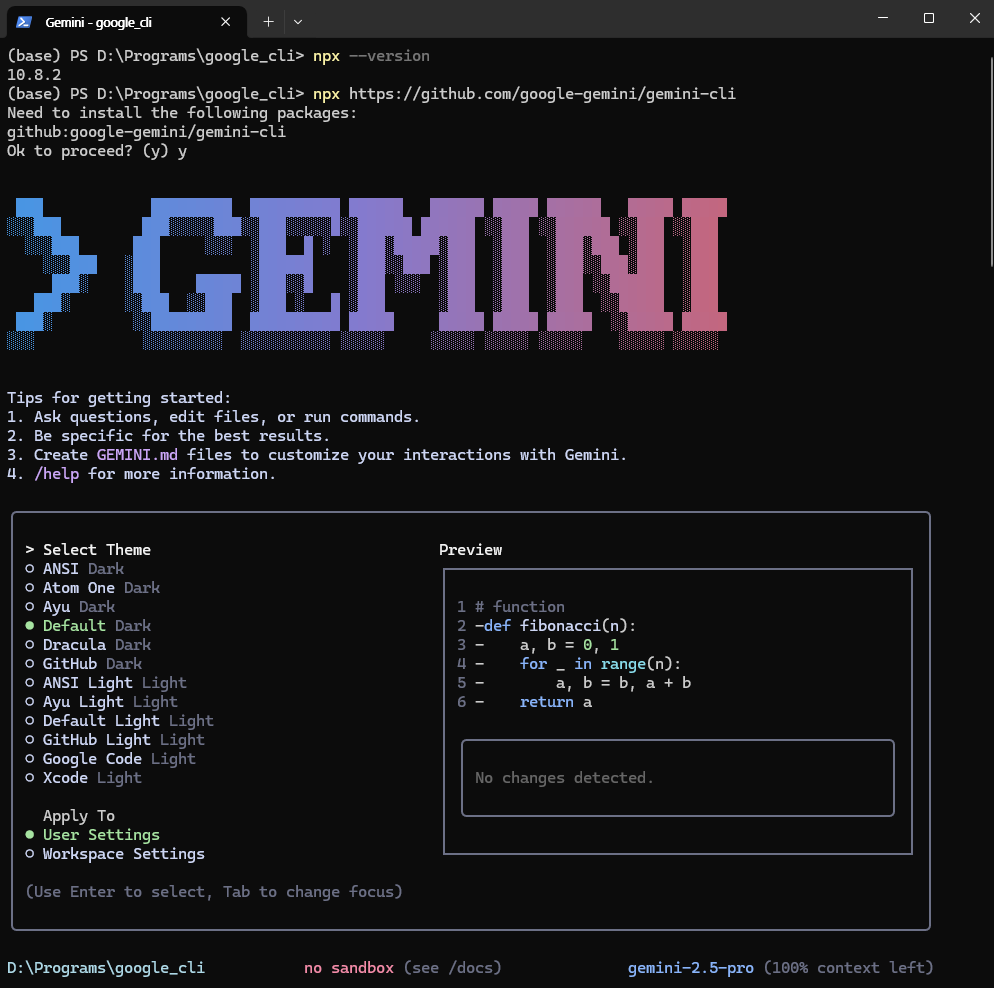Select the Default Dark theme
The image size is (994, 988).
pyautogui.click(x=88, y=626)
